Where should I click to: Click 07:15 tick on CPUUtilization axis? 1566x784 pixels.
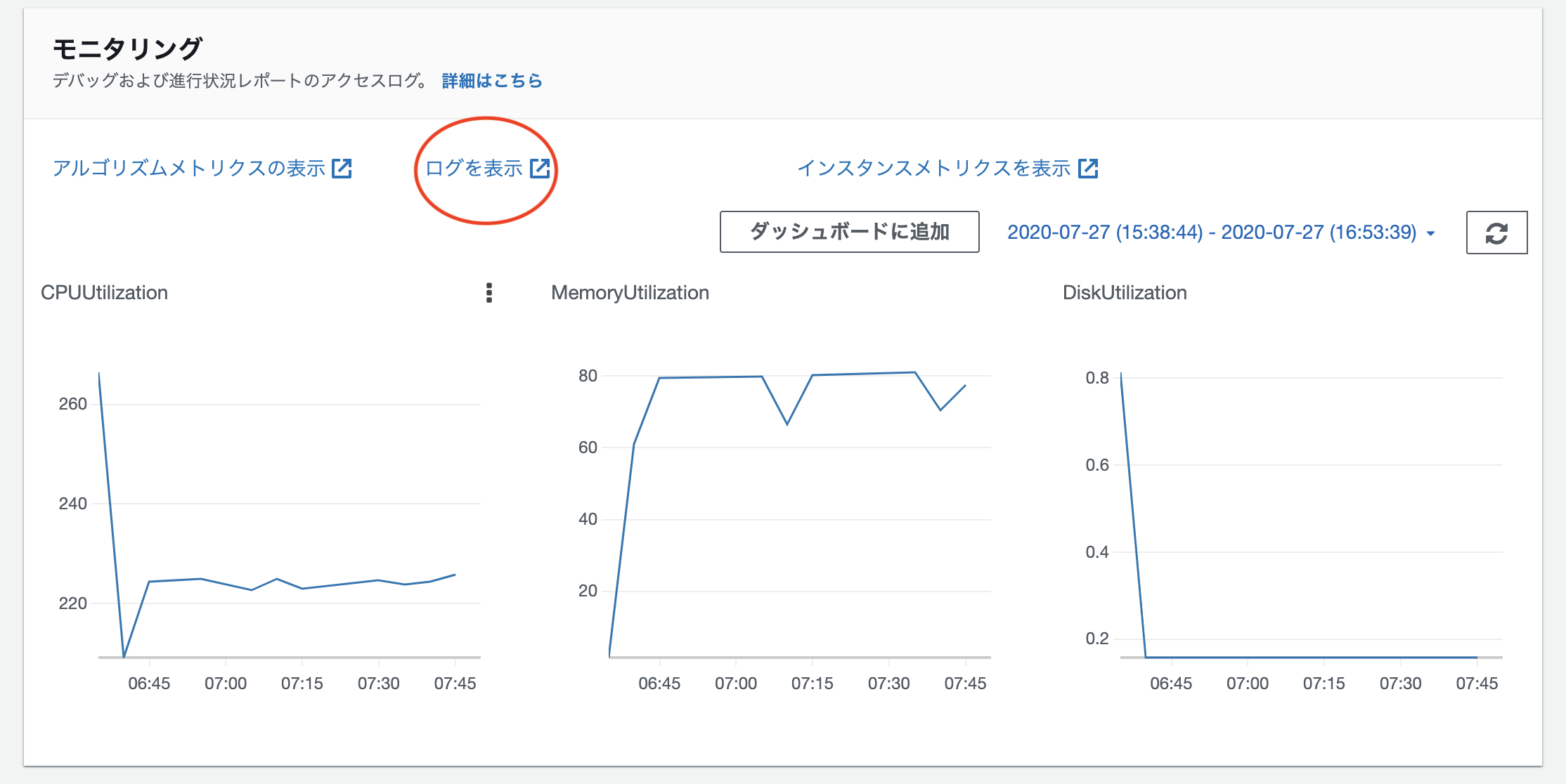coord(302,684)
